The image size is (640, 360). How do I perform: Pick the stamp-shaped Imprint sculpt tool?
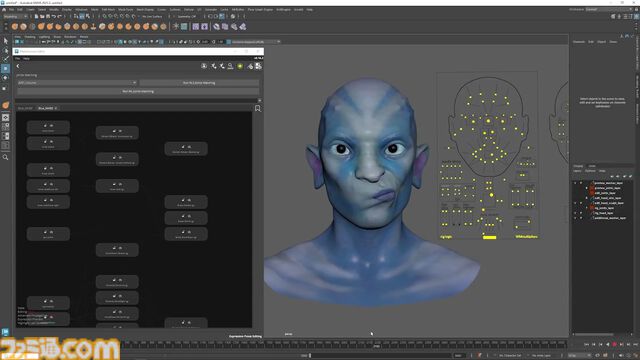click(93, 27)
